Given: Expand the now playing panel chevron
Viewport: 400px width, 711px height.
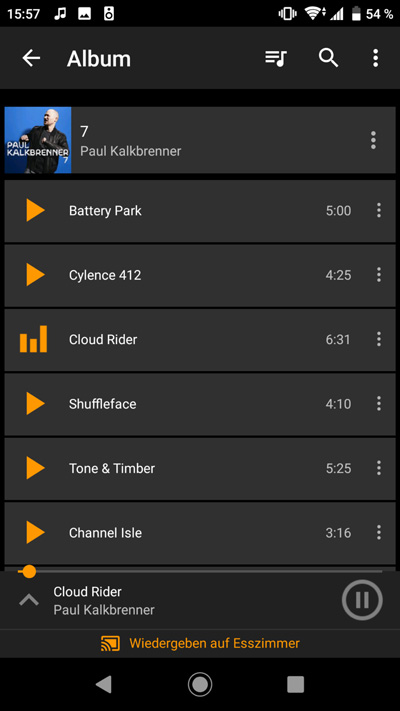Looking at the screenshot, I should coord(29,600).
